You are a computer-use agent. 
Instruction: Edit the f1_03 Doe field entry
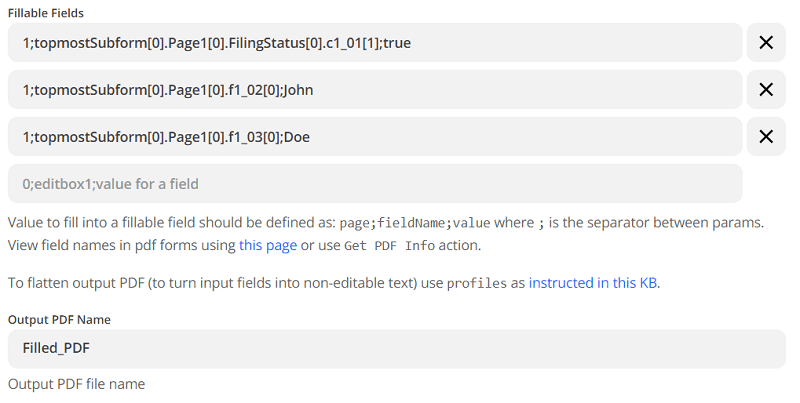pyautogui.click(x=375, y=137)
